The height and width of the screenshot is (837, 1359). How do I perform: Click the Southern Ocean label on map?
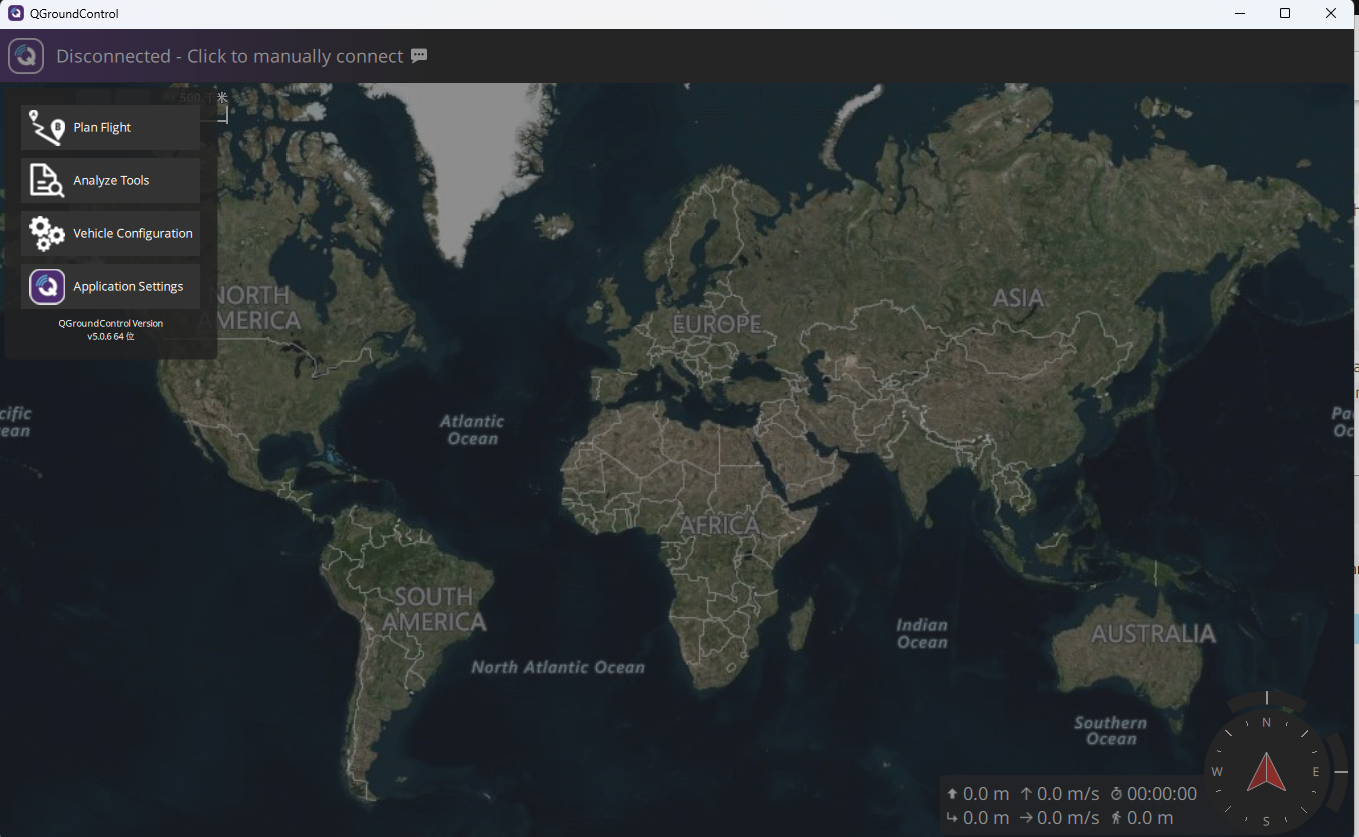(x=1111, y=730)
